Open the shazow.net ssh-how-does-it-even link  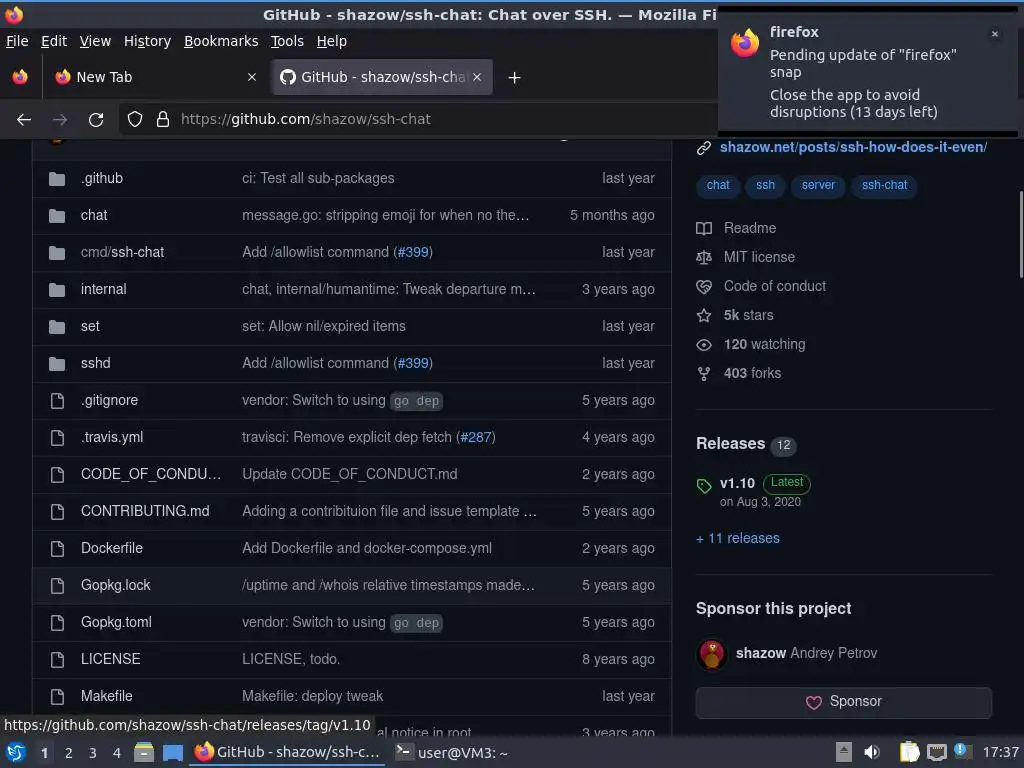click(x=853, y=148)
